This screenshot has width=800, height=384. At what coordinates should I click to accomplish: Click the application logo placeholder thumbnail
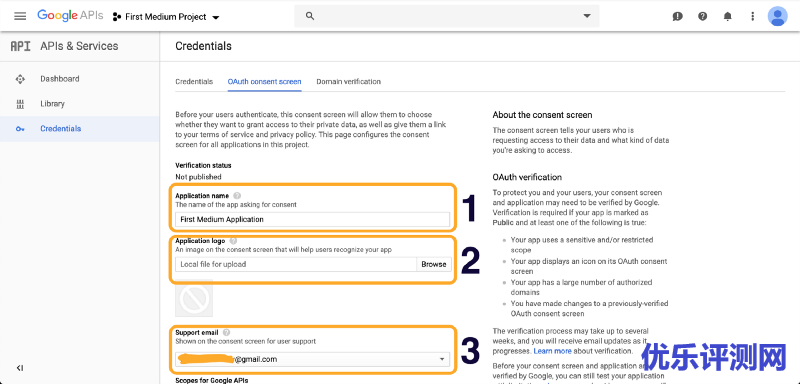[194, 298]
